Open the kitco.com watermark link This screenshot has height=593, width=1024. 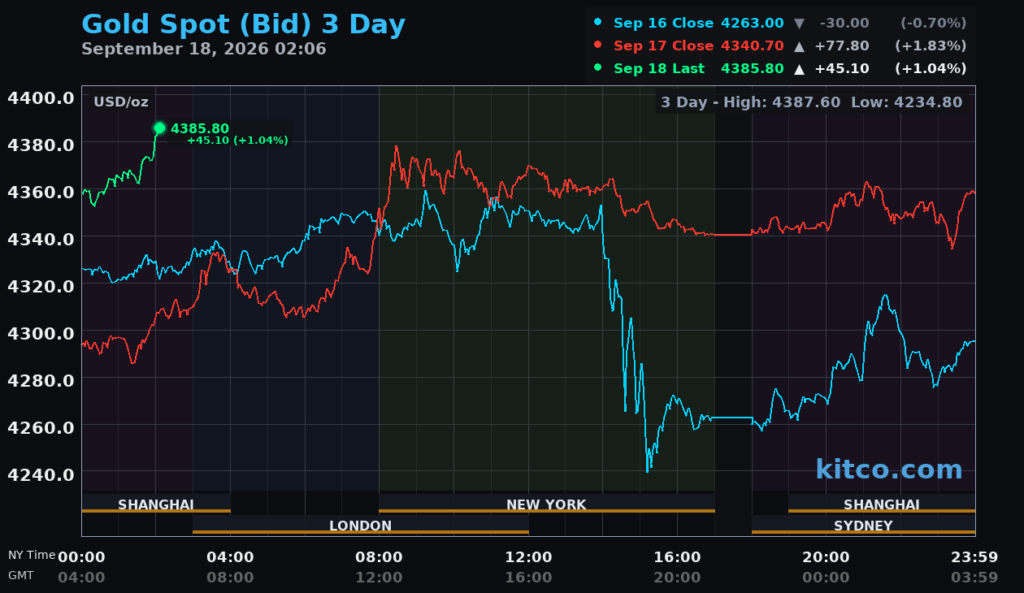click(889, 469)
